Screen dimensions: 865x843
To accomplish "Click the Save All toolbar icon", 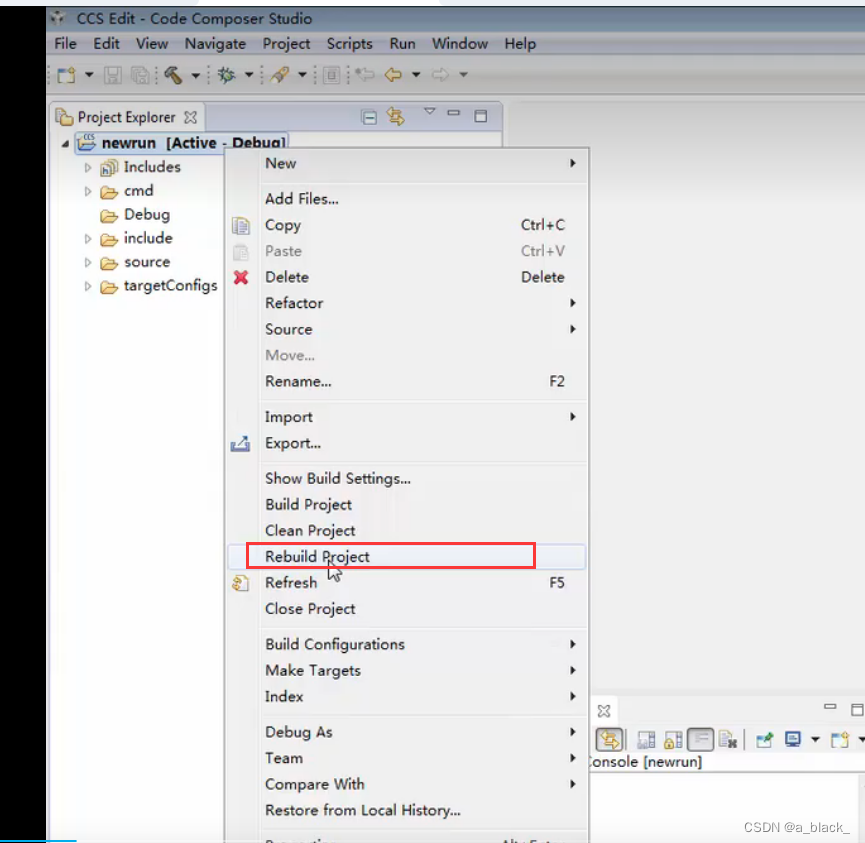I will tap(140, 74).
